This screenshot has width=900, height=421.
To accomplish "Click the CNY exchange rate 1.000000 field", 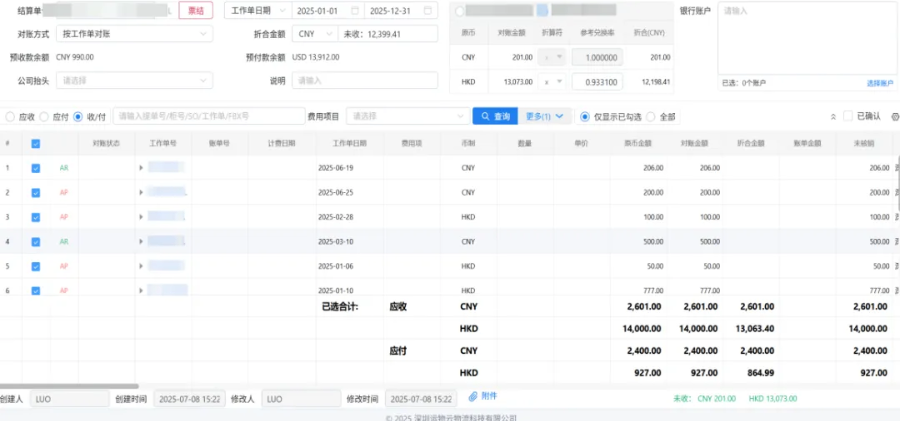I will [x=597, y=57].
